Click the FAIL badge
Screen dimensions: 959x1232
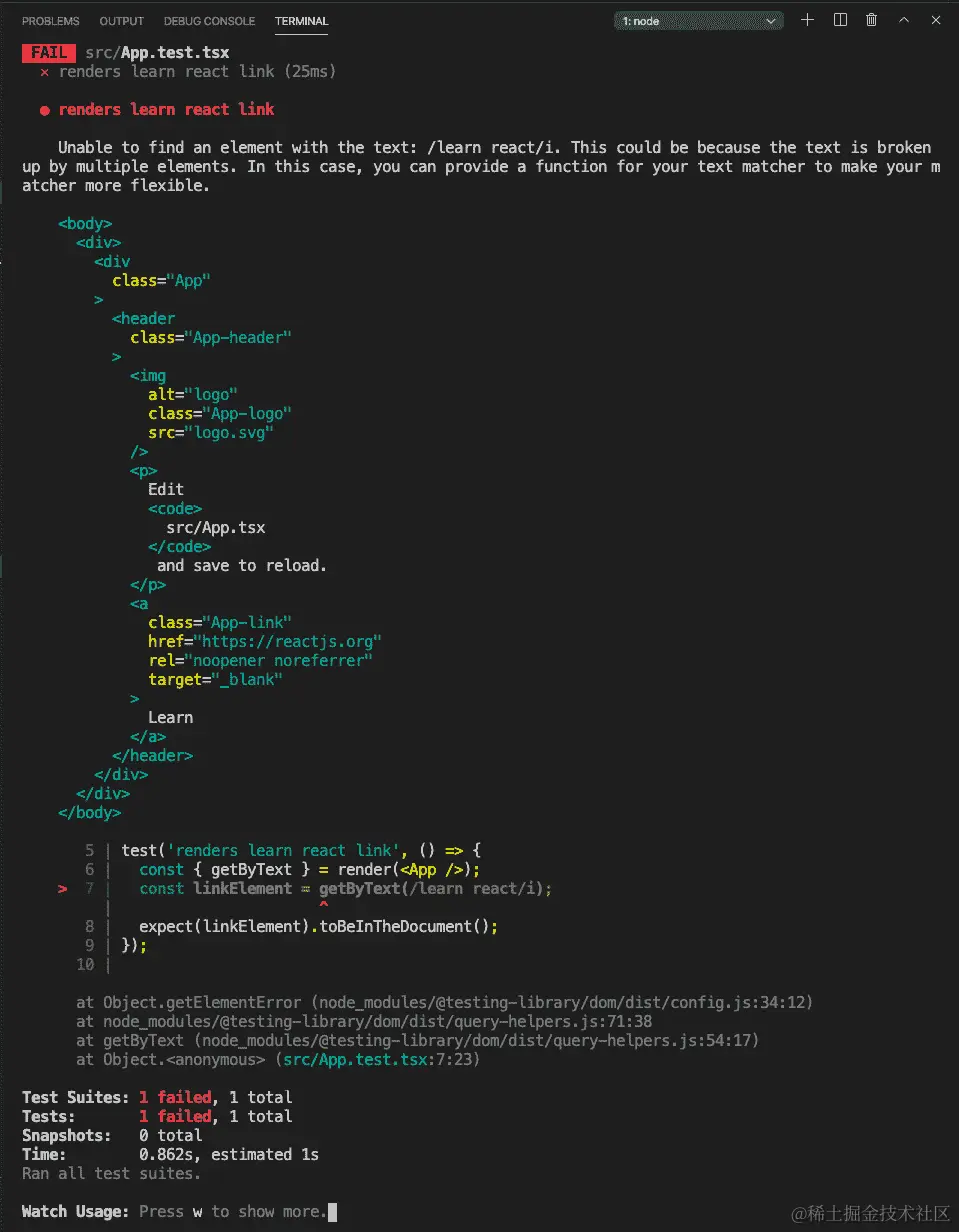point(49,53)
